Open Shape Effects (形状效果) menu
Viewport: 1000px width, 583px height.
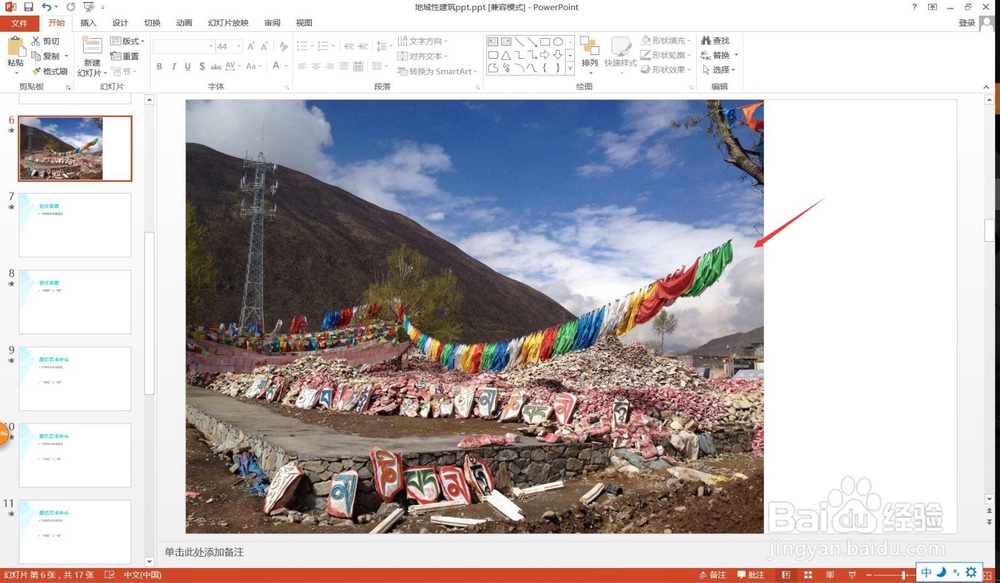666,70
